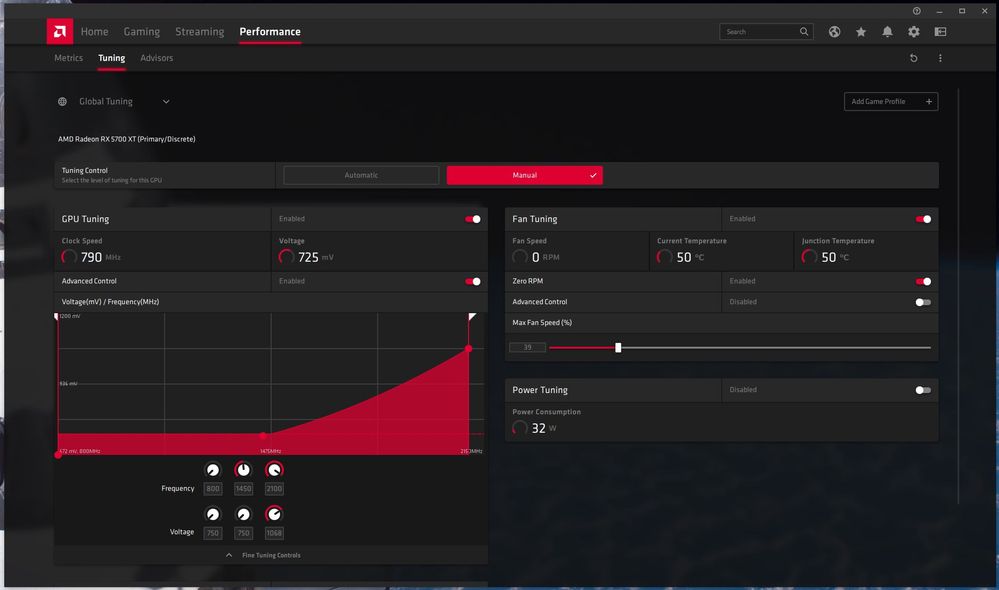This screenshot has width=999, height=590.
Task: Open the Advisors sub-tab
Action: click(x=157, y=58)
